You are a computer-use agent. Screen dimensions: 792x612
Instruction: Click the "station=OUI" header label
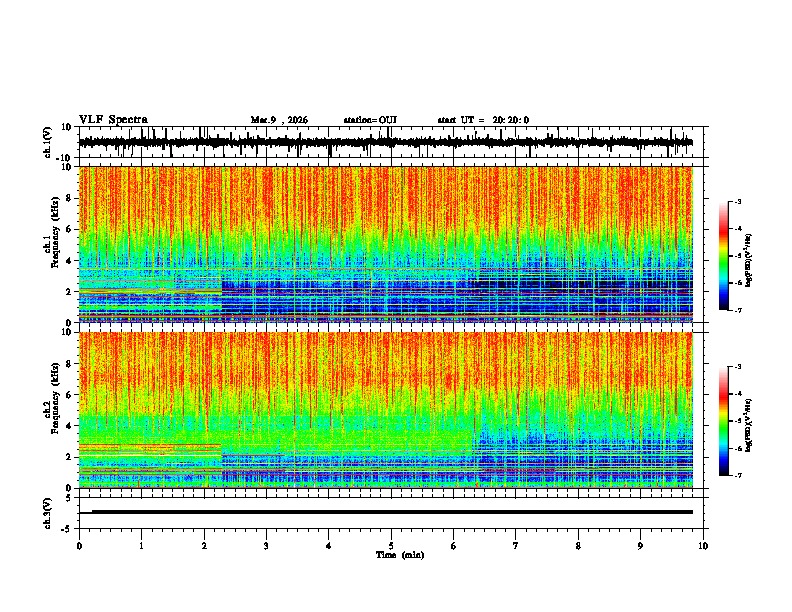coord(370,120)
